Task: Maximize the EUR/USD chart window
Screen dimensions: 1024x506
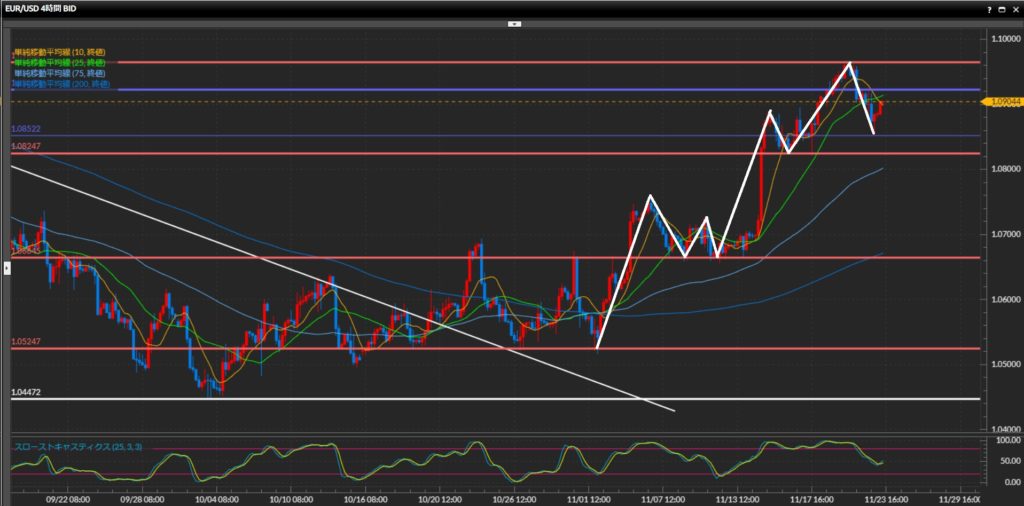Action: click(x=1001, y=8)
